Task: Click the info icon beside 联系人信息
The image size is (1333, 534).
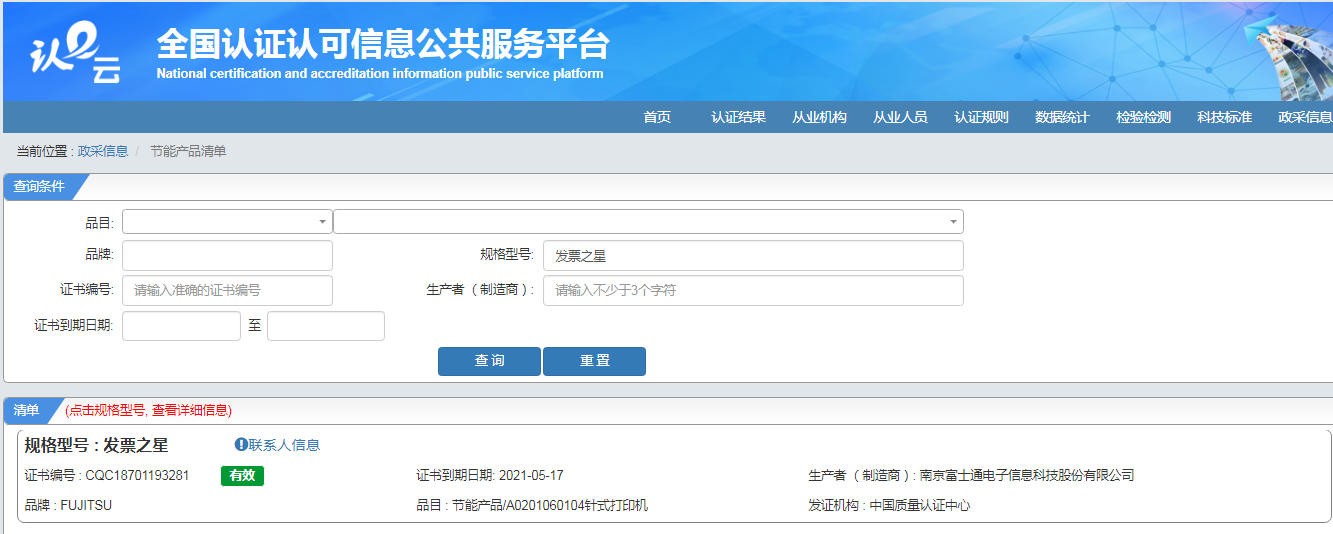Action: [x=241, y=445]
